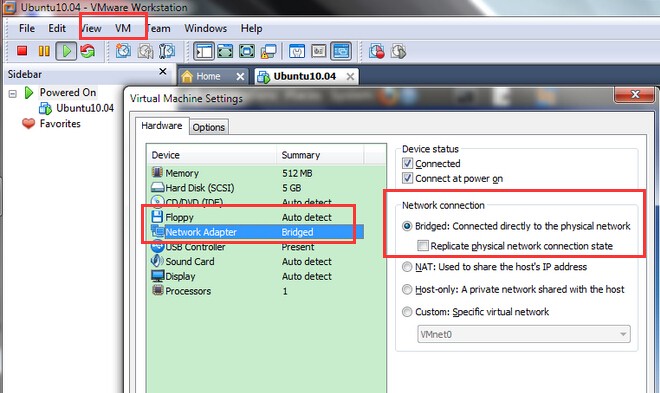This screenshot has width=660, height=393.
Task: Click the Favorites heart icon in sidebar
Action: pyautogui.click(x=28, y=124)
